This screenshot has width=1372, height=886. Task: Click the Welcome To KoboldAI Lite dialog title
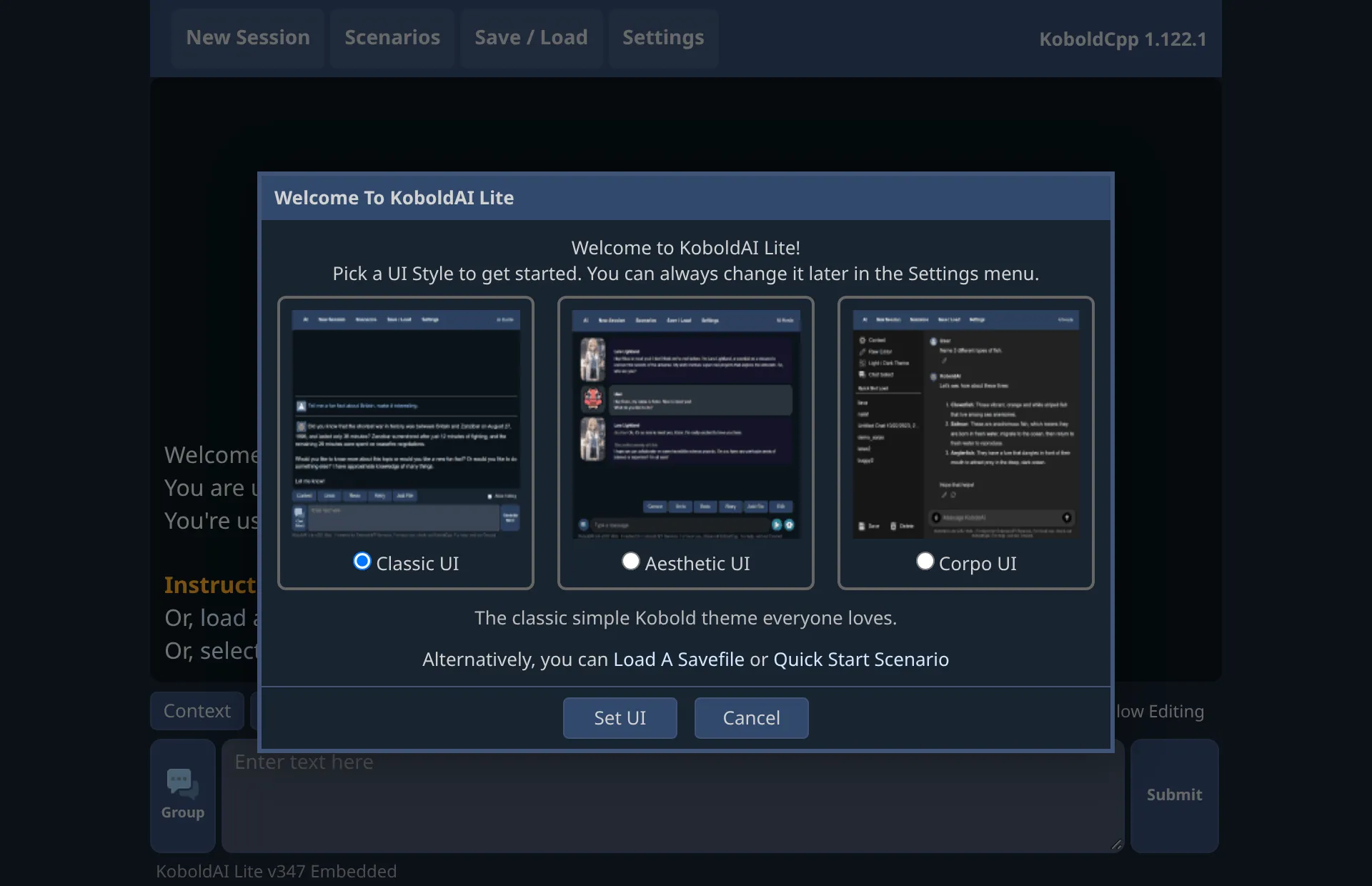[x=394, y=198]
